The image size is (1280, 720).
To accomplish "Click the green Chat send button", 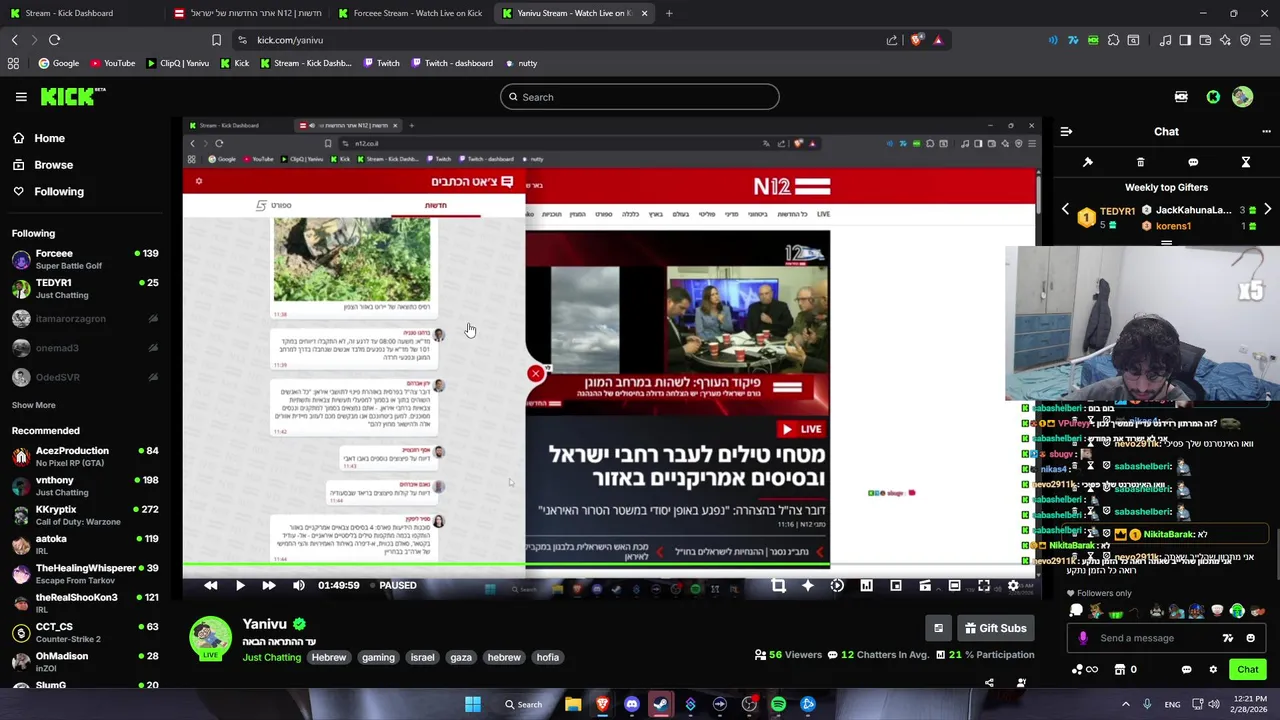I will click(1248, 669).
